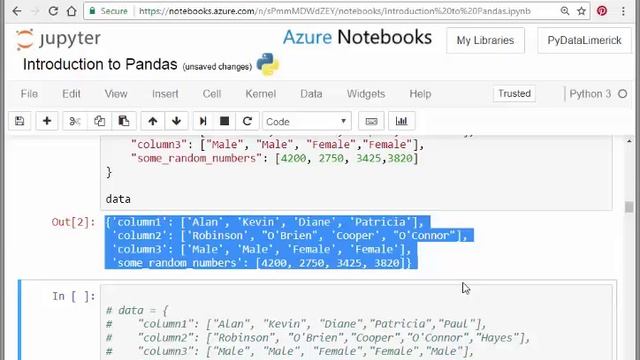Click the 'column2' line in the output
The image size is (640, 360).
coord(289,236)
